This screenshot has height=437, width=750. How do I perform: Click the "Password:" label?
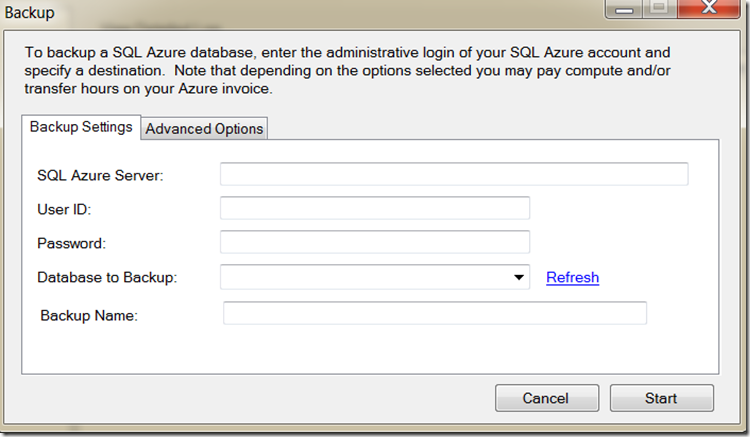tap(71, 243)
